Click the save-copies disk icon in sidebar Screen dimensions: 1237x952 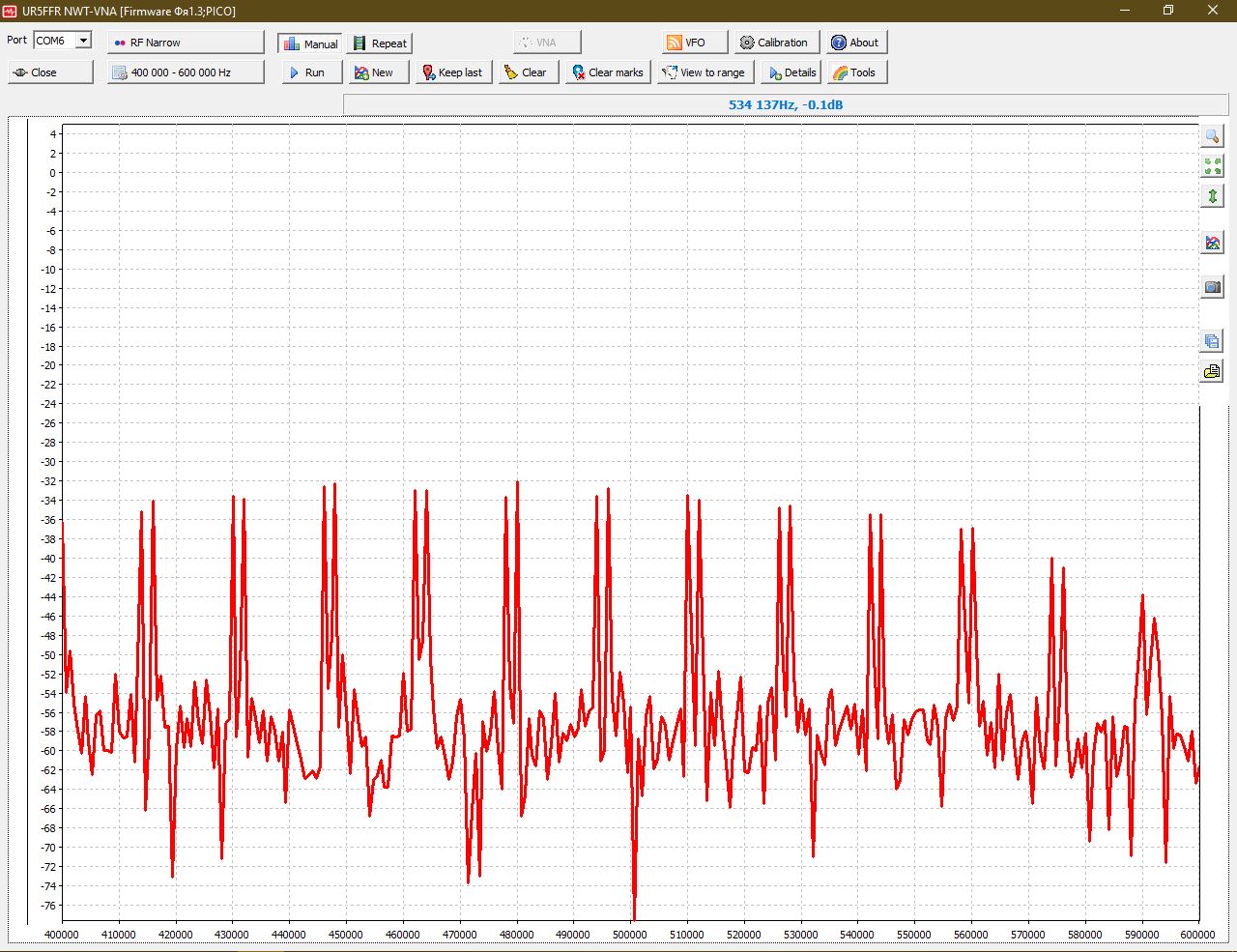(x=1212, y=340)
